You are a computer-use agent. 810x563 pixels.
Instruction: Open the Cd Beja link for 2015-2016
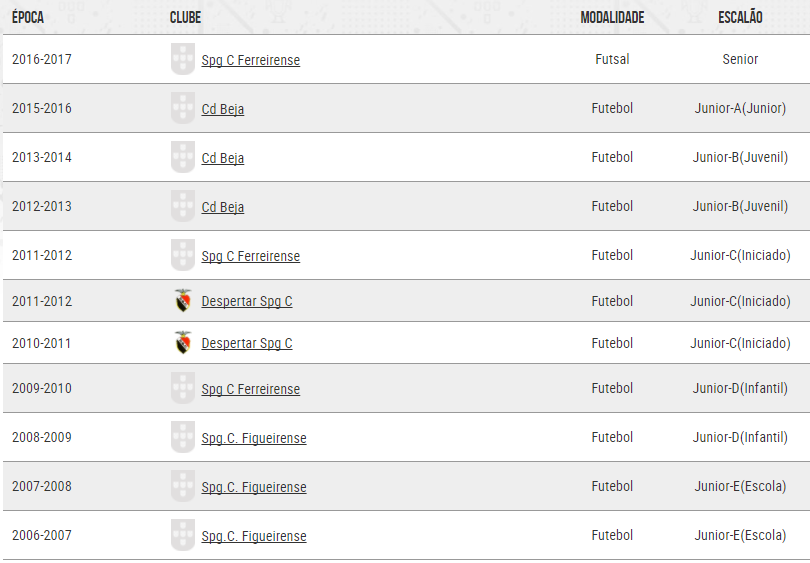point(222,109)
